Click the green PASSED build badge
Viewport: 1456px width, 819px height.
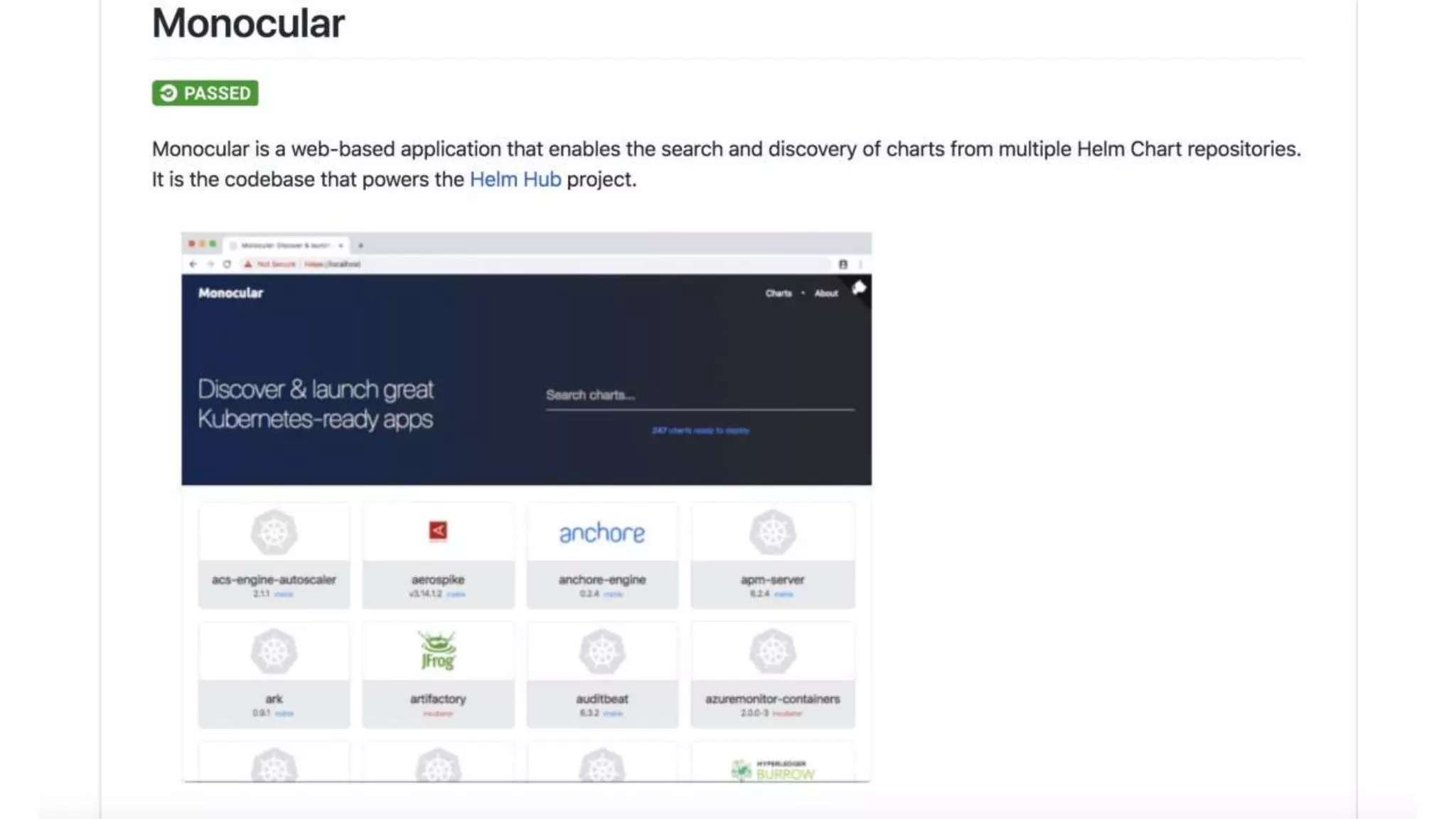[x=205, y=93]
